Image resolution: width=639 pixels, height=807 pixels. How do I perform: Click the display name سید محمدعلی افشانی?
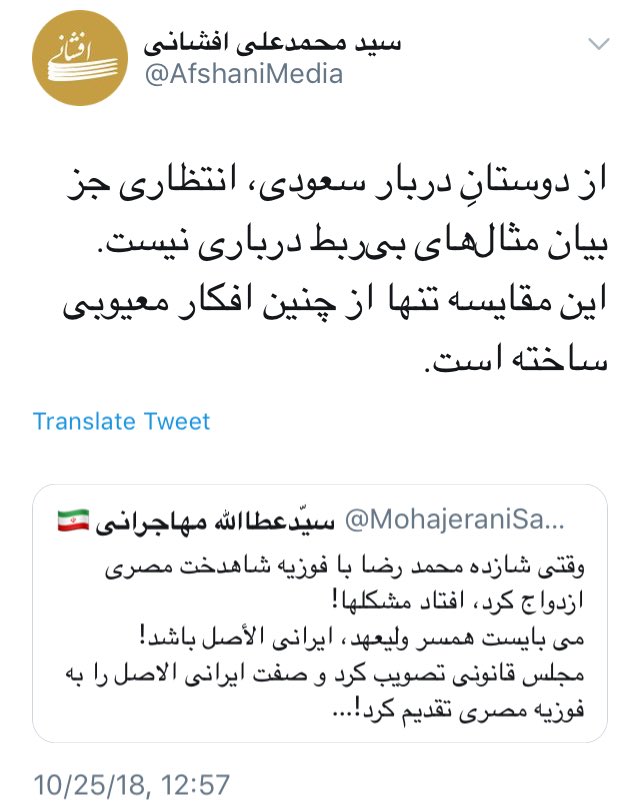pyautogui.click(x=273, y=43)
